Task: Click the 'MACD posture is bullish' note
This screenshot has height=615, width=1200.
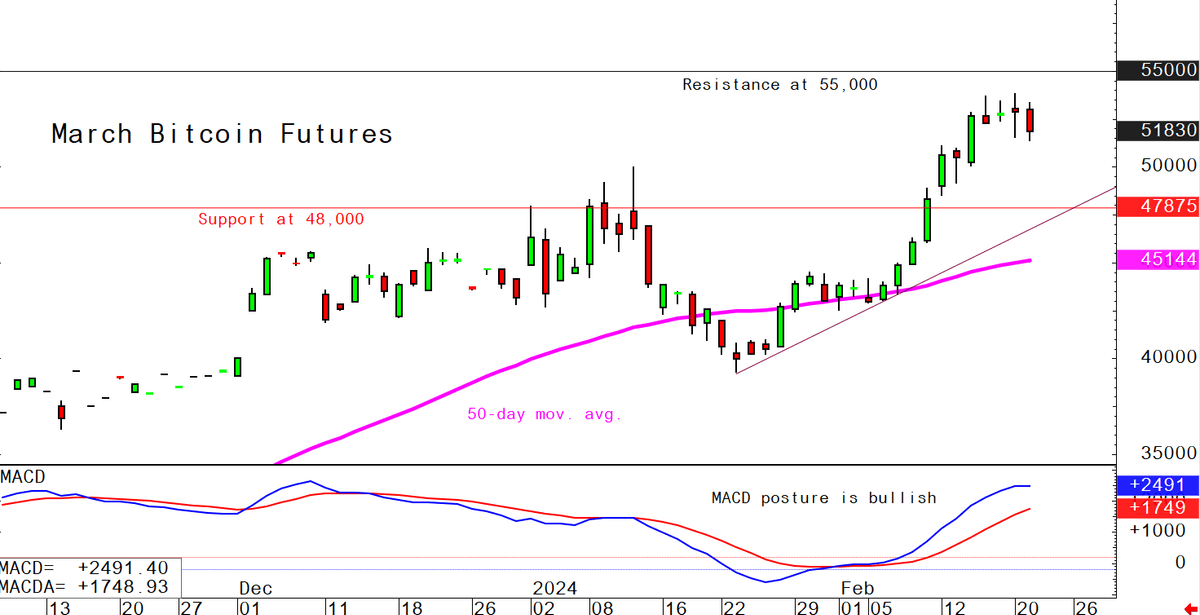Action: click(x=824, y=497)
